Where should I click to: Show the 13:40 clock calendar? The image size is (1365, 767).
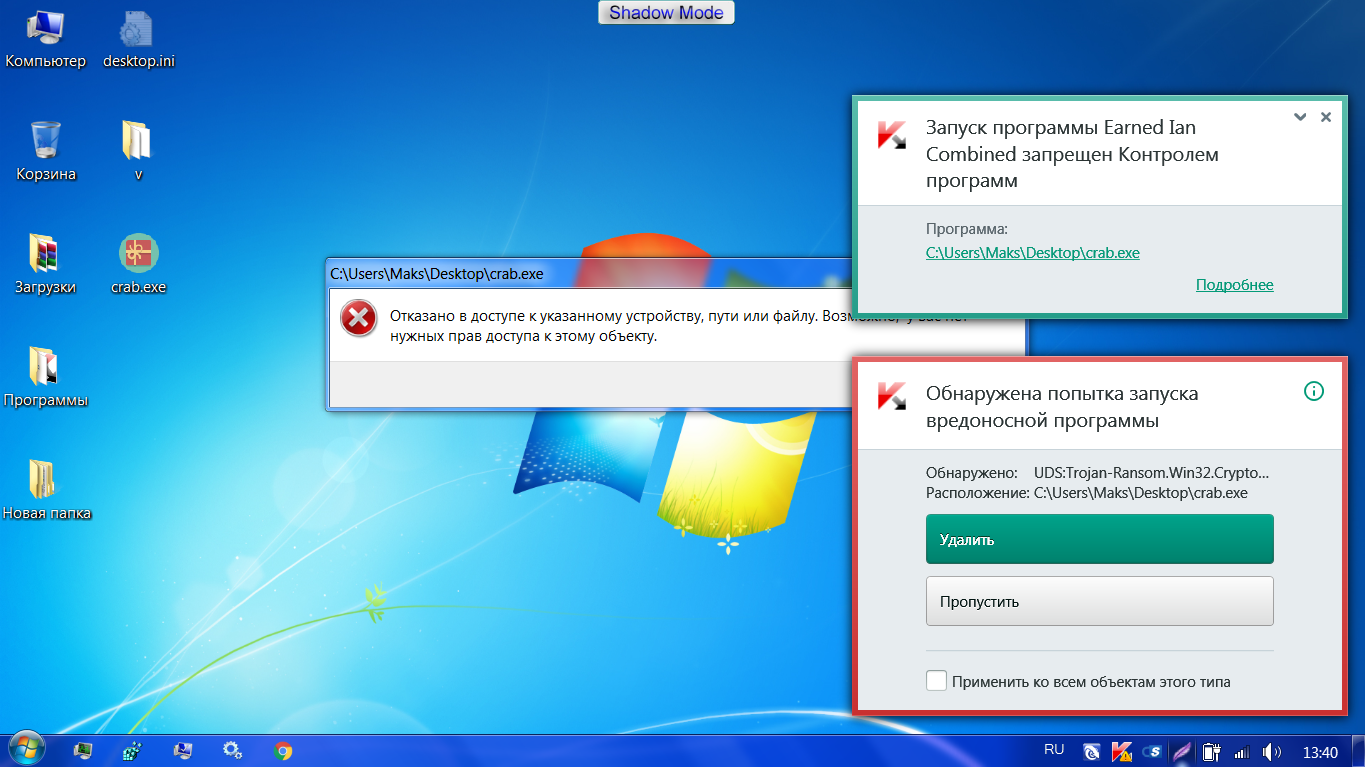(1321, 751)
